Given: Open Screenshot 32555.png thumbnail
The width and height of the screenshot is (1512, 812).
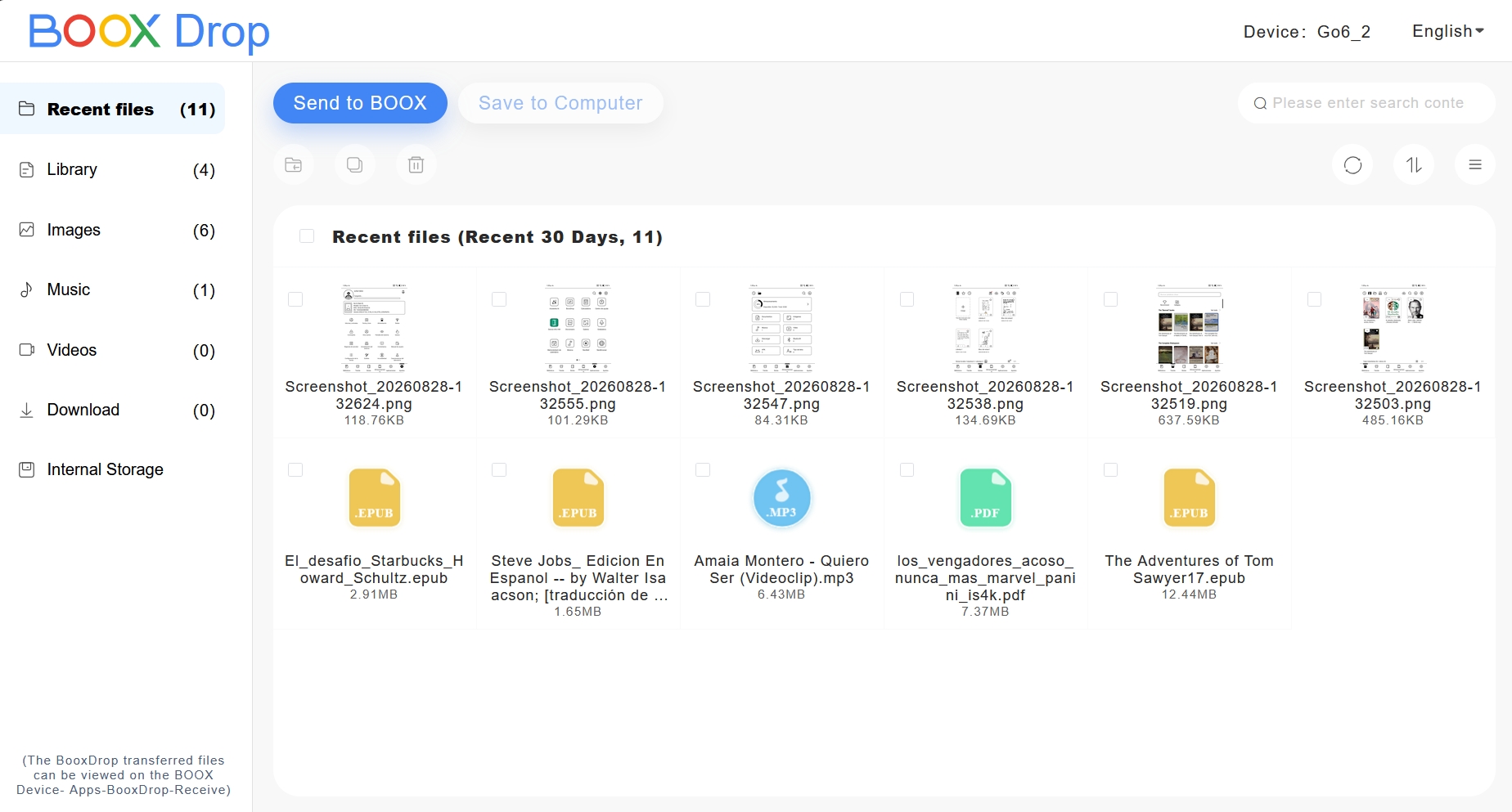Looking at the screenshot, I should [x=578, y=328].
